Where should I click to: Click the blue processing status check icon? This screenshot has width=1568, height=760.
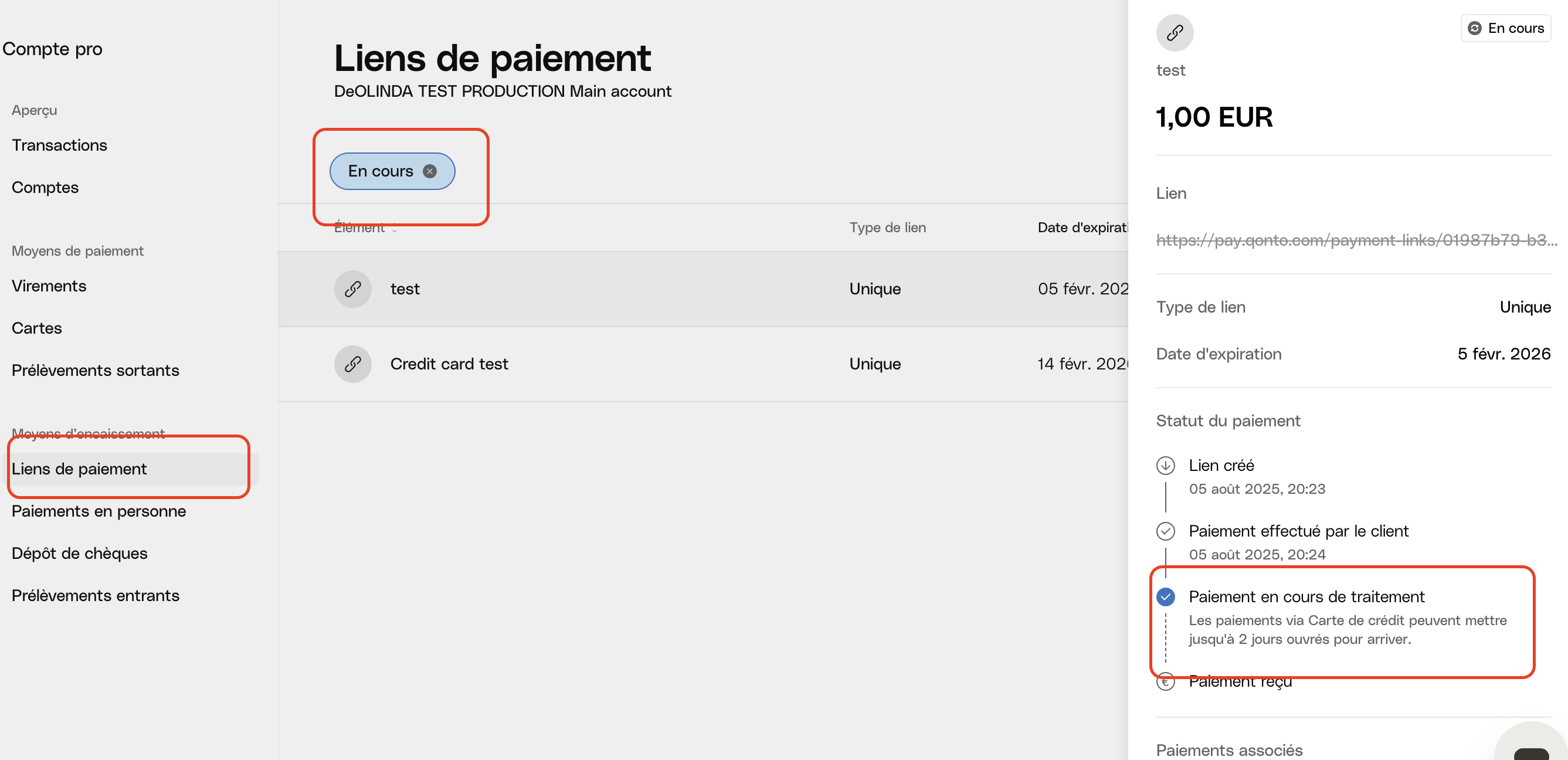click(x=1165, y=597)
